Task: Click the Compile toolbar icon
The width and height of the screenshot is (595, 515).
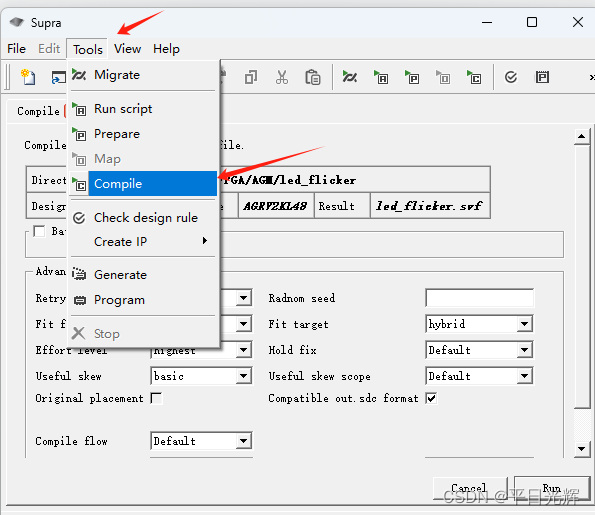Action: pos(474,77)
